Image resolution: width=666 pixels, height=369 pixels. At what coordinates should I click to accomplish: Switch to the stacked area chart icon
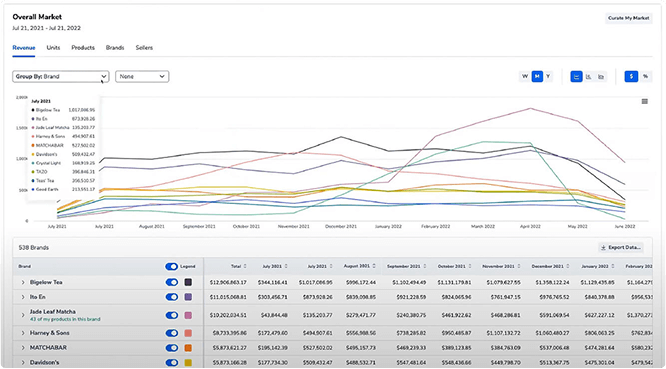(601, 76)
